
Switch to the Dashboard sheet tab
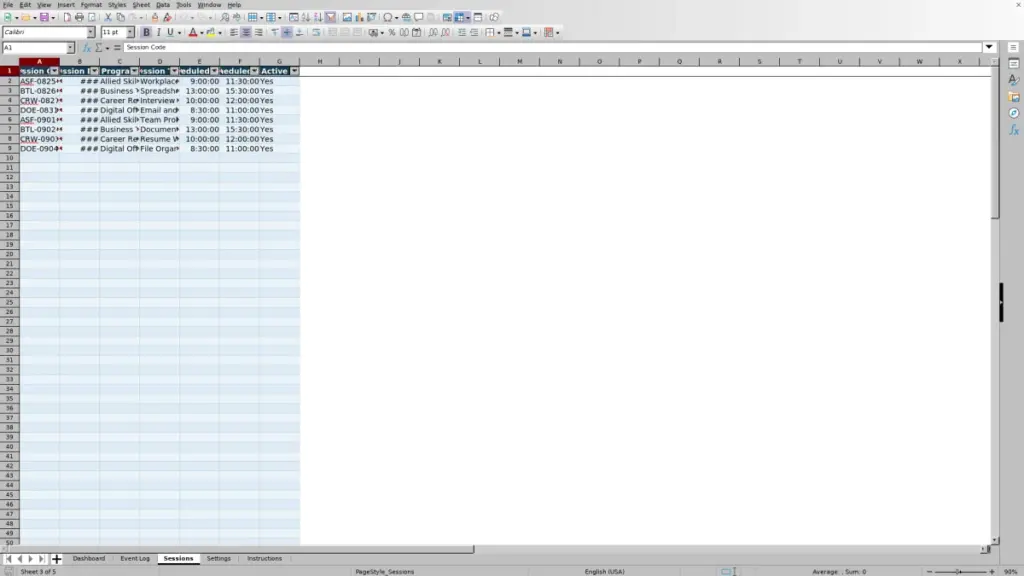click(89, 558)
